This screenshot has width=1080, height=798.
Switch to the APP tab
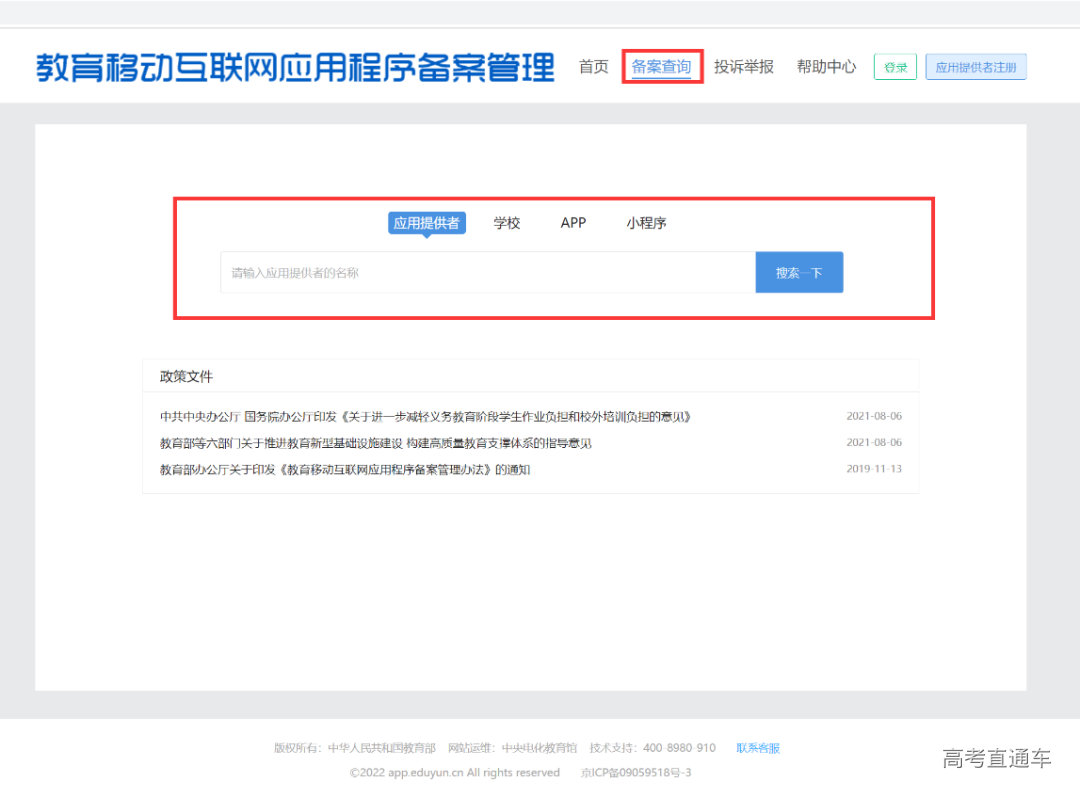[572, 223]
